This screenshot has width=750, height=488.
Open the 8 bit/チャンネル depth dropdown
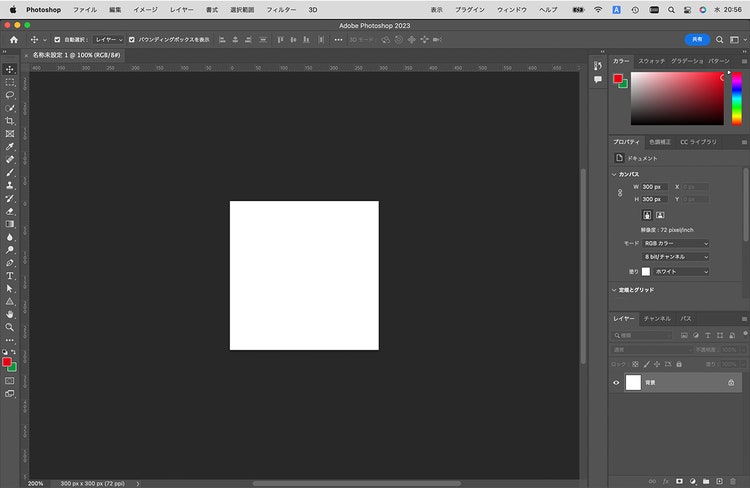click(x=676, y=257)
